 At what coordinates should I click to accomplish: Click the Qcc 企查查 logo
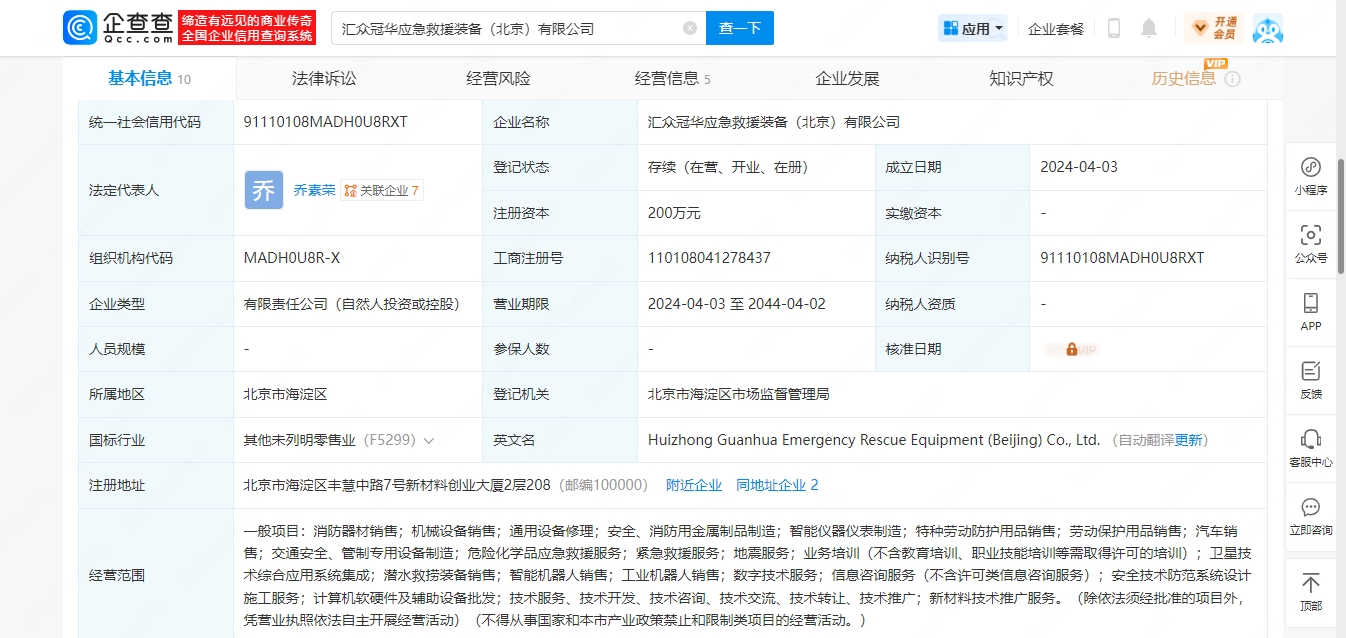[118, 28]
